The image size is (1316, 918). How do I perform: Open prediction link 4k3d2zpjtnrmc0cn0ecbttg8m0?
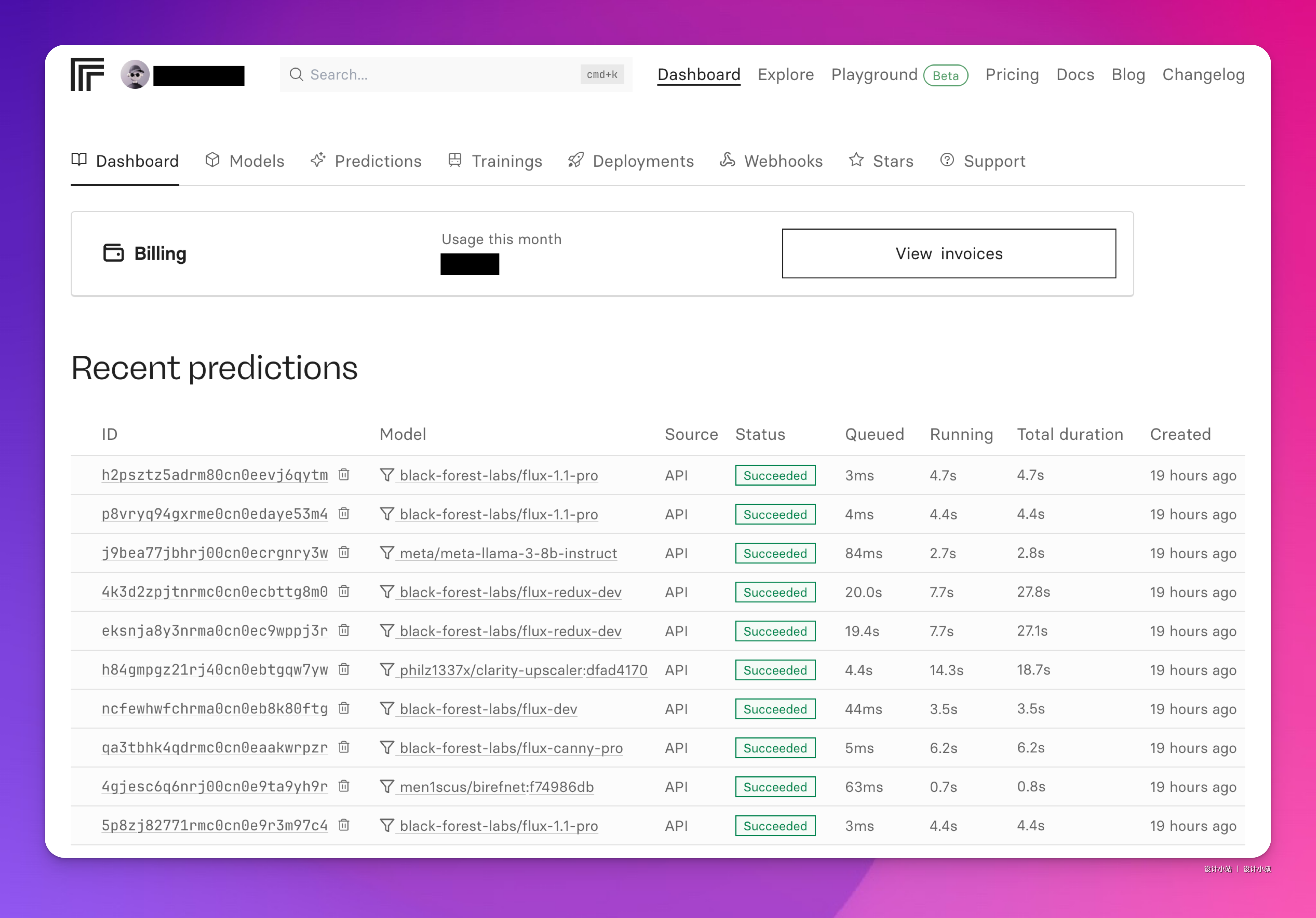[x=214, y=591]
